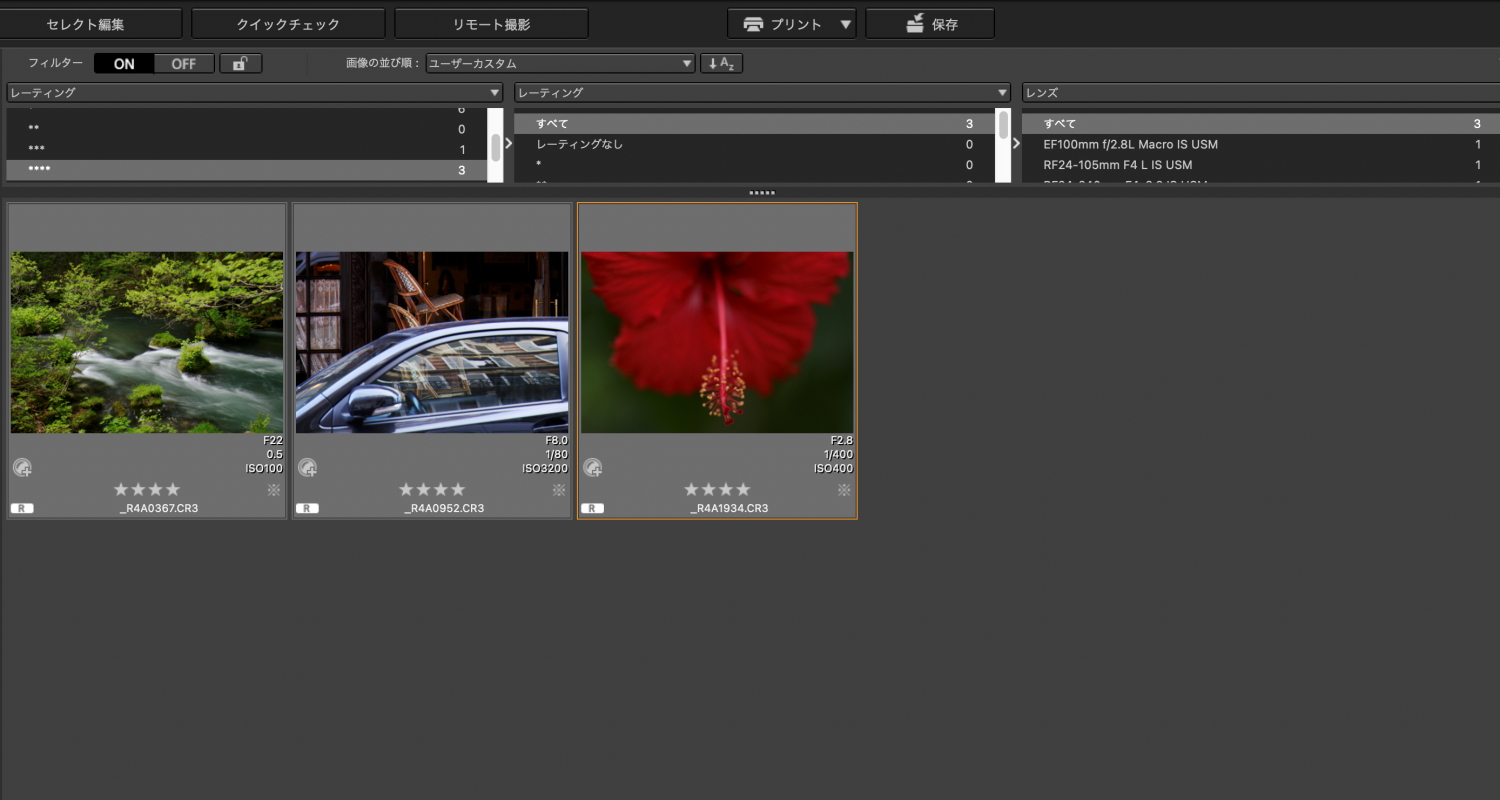Click the star rating on _R4A0952.CR3
This screenshot has height=800, width=1500.
click(x=432, y=490)
